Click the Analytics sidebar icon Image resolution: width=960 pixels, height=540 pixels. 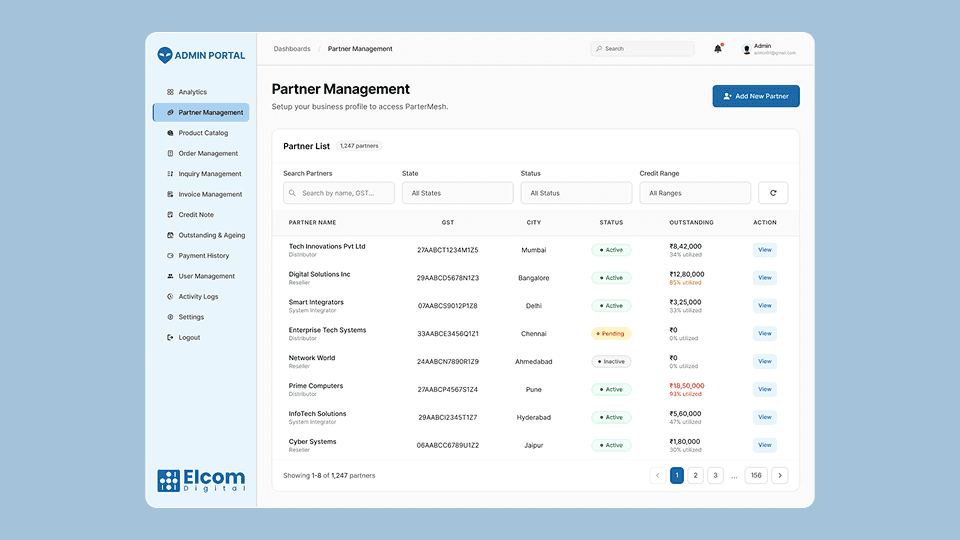[170, 92]
